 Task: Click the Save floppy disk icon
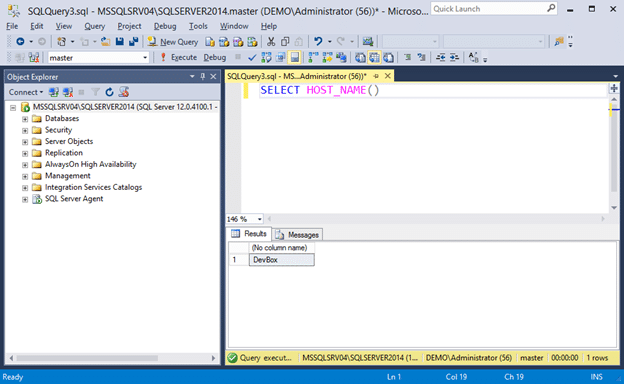tap(119, 41)
